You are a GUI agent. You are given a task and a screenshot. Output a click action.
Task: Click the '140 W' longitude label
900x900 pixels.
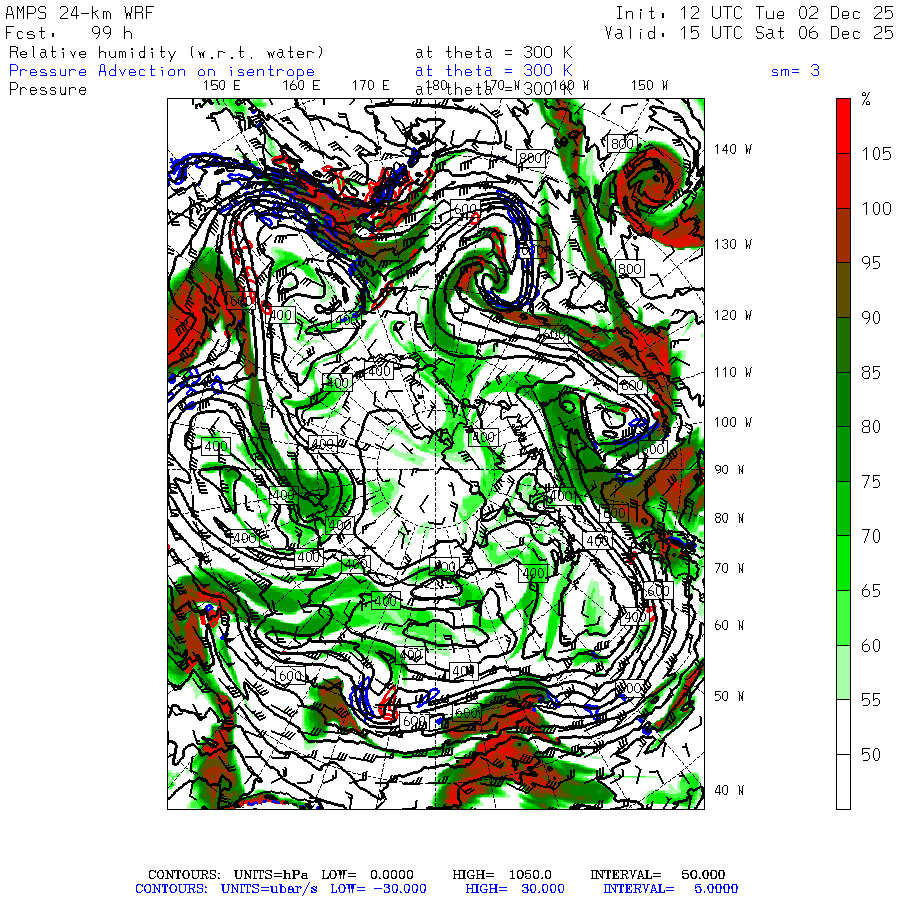[x=732, y=149]
